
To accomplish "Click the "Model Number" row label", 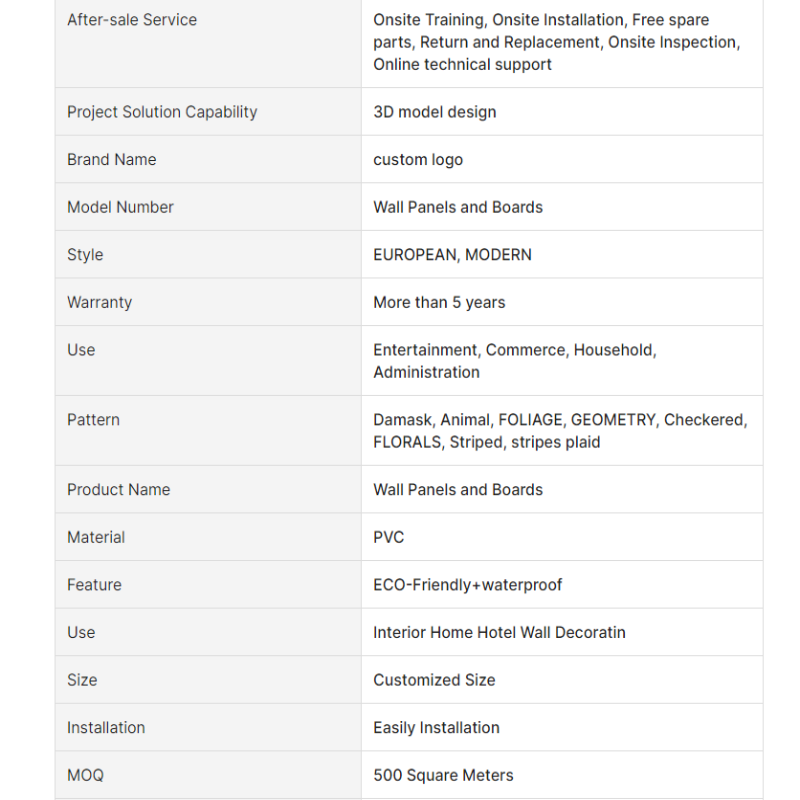I will point(120,207).
